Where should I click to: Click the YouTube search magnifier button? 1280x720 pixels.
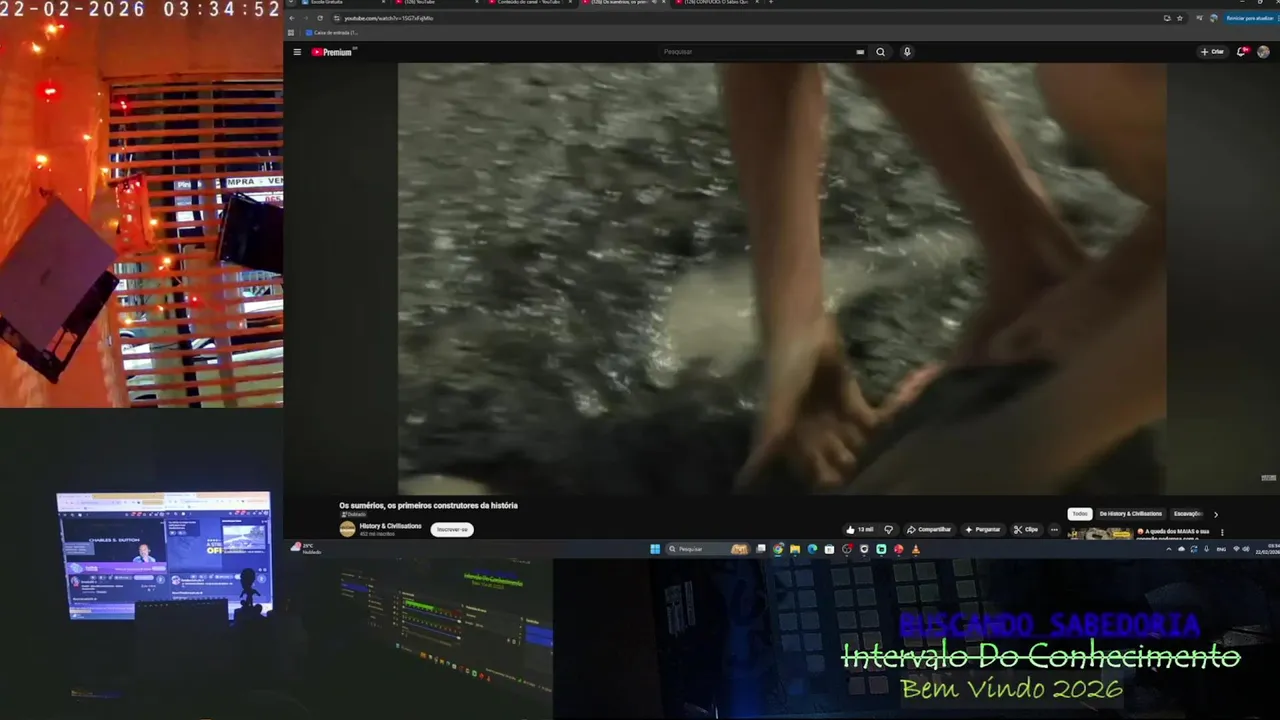880,52
